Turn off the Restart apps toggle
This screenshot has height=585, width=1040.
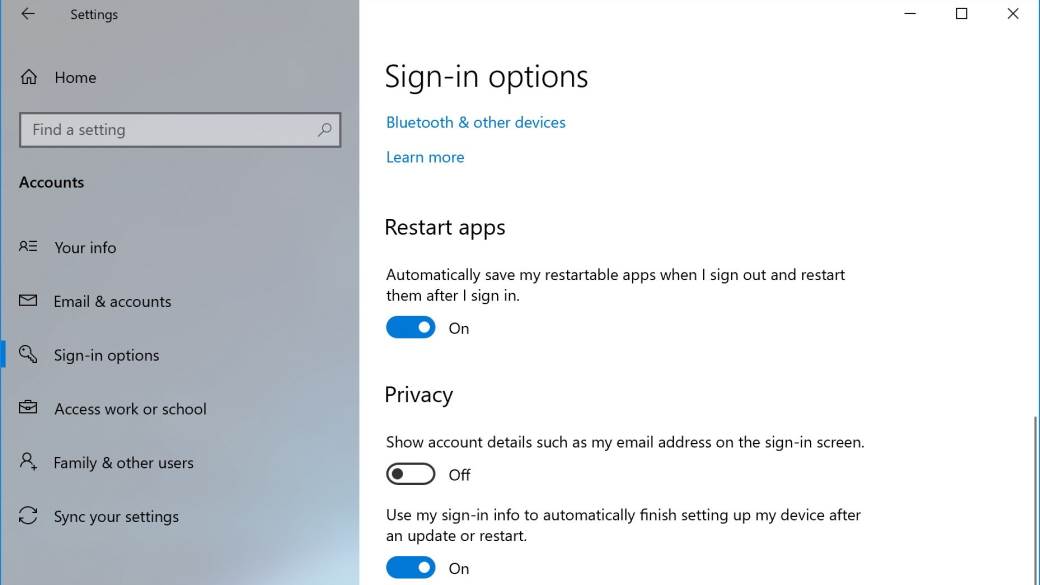point(411,328)
